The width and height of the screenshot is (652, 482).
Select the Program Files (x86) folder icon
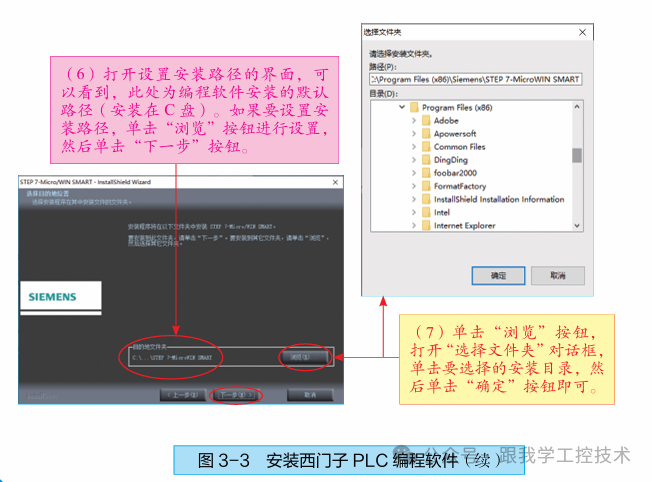coord(414,108)
